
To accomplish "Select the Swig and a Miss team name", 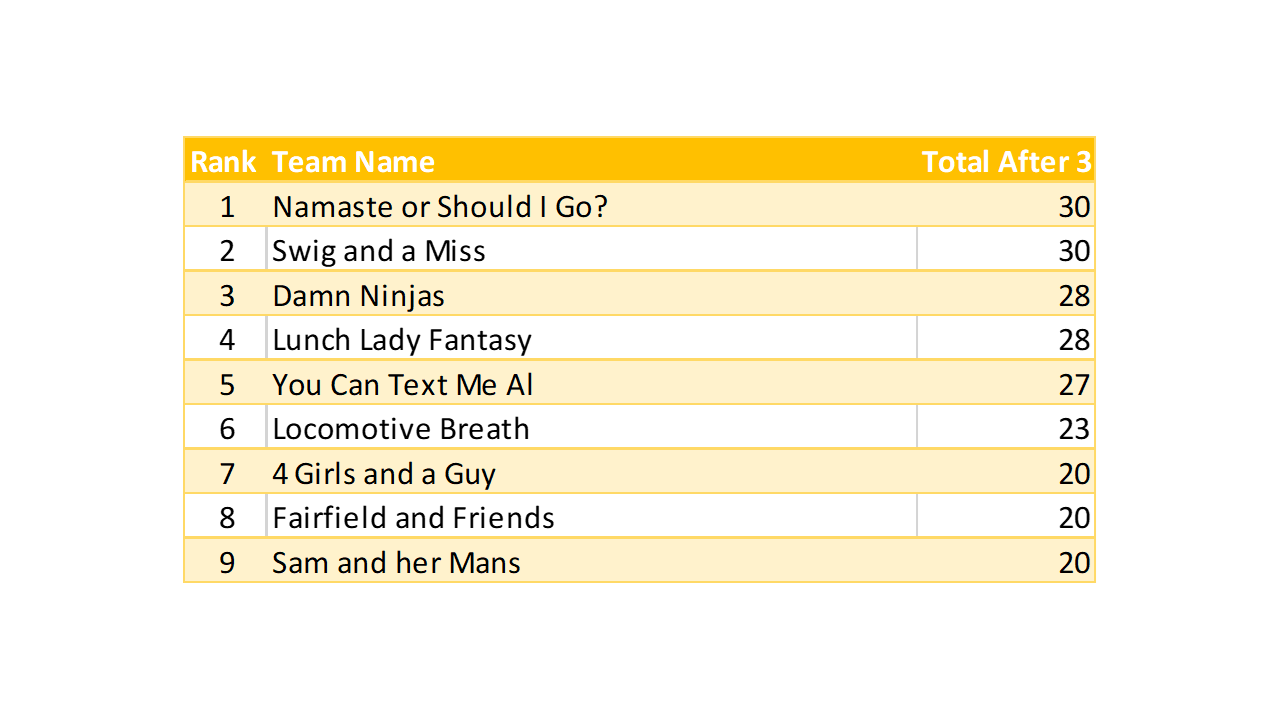I will (x=379, y=251).
